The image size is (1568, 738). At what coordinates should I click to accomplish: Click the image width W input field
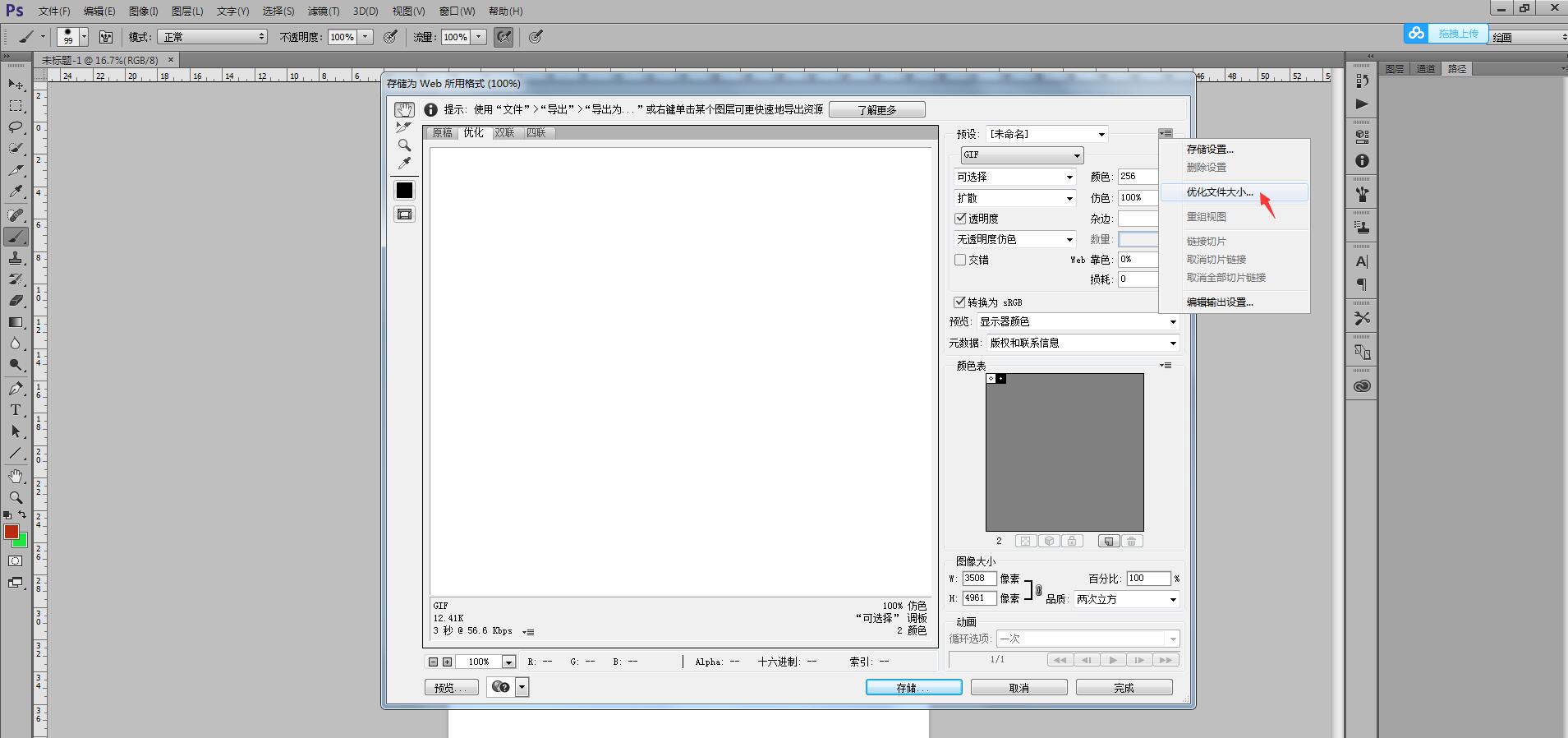[979, 579]
